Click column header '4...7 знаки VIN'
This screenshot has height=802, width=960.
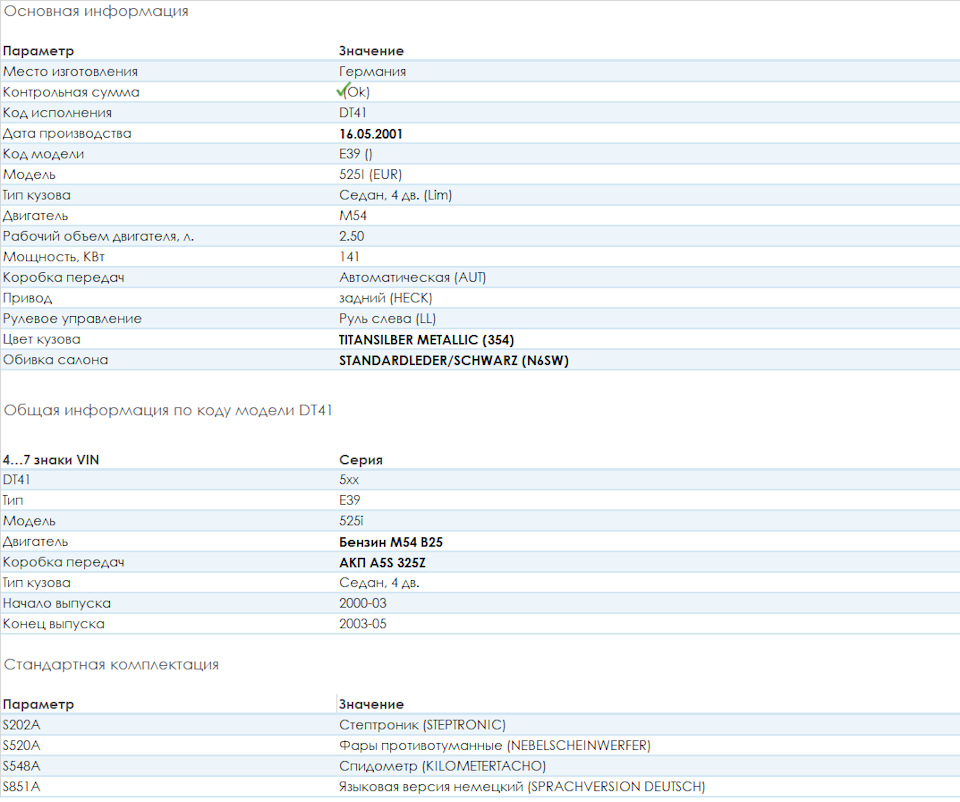pyautogui.click(x=51, y=460)
